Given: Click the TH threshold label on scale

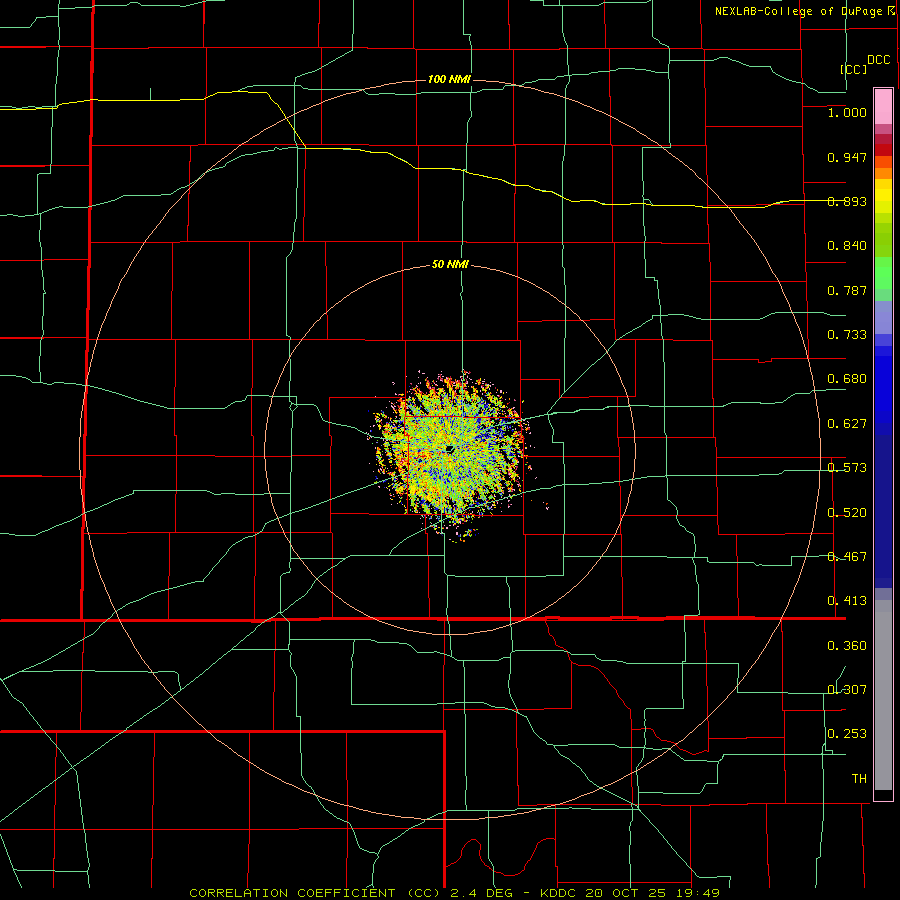Looking at the screenshot, I should click(x=859, y=779).
